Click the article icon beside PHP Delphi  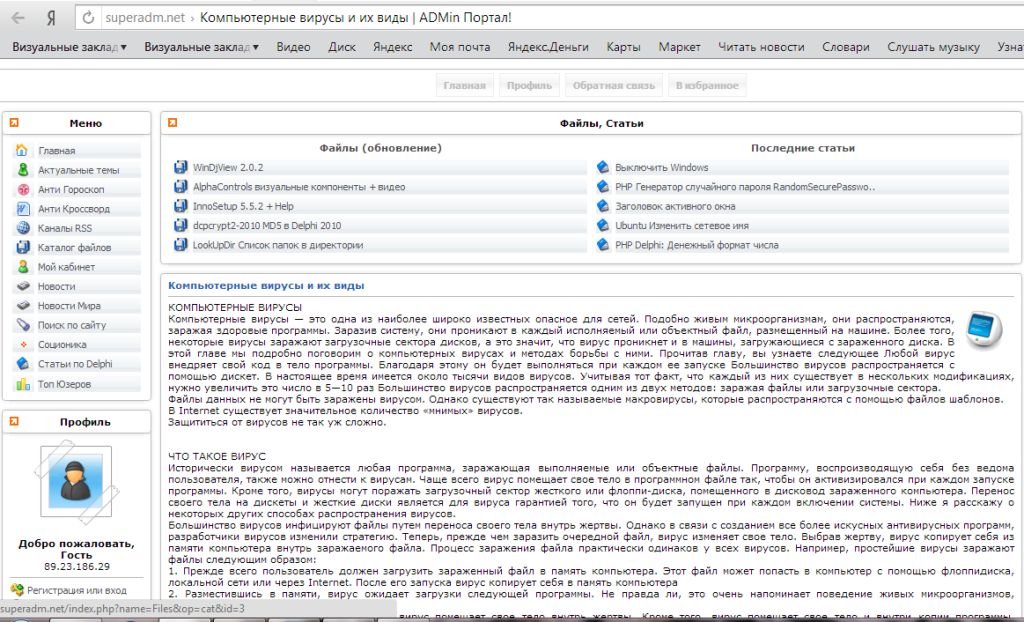[x=603, y=245]
